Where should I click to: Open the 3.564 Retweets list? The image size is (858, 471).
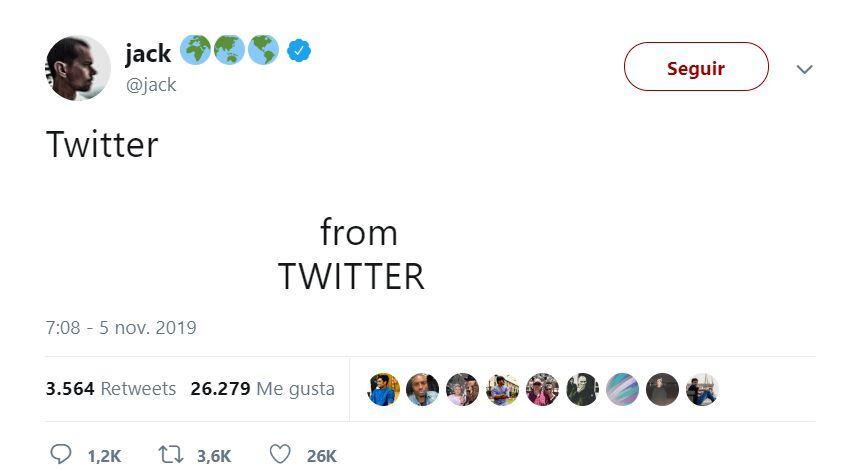[110, 389]
